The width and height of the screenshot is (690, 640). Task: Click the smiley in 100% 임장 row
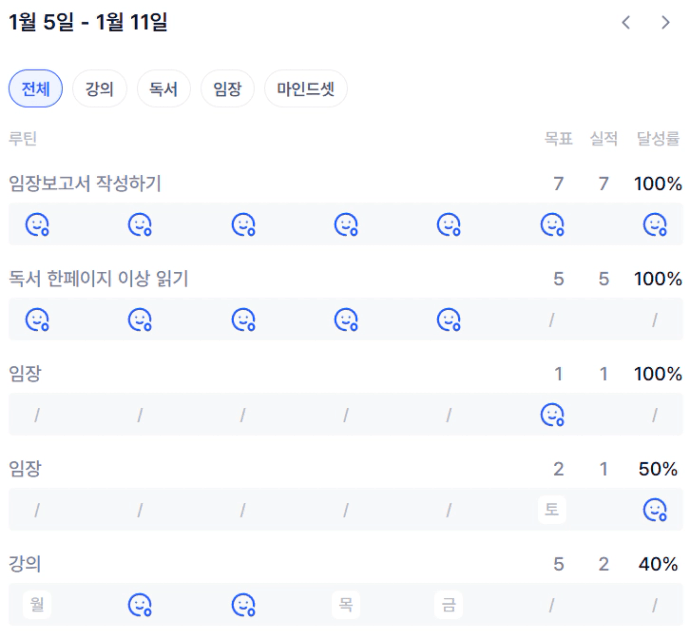point(552,414)
